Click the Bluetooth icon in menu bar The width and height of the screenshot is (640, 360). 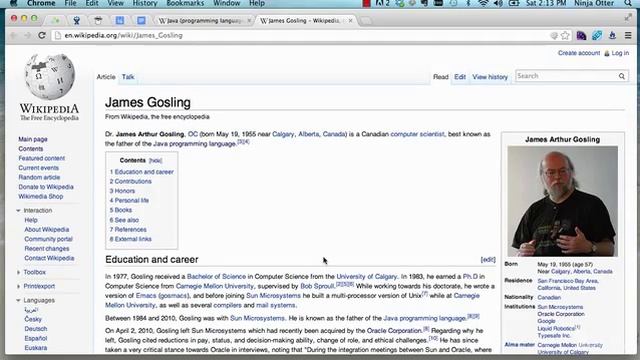pyautogui.click(x=469, y=3)
